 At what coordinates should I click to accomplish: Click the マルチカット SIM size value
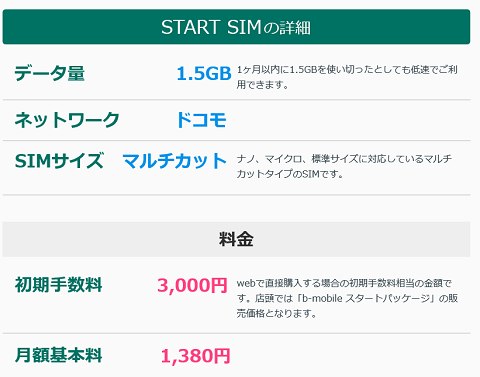175,161
